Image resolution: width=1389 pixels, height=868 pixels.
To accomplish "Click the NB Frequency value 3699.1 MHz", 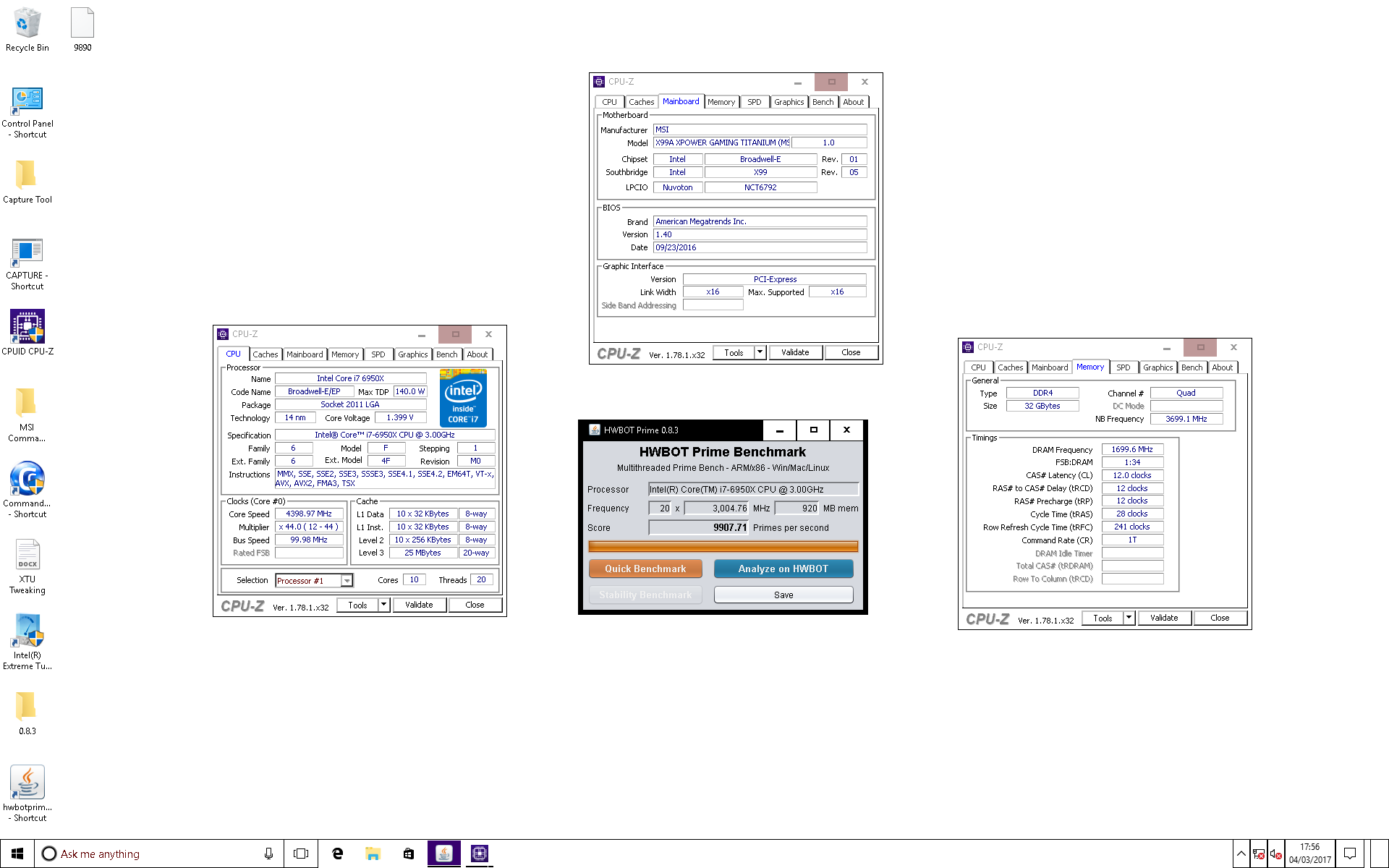I will [x=1186, y=419].
